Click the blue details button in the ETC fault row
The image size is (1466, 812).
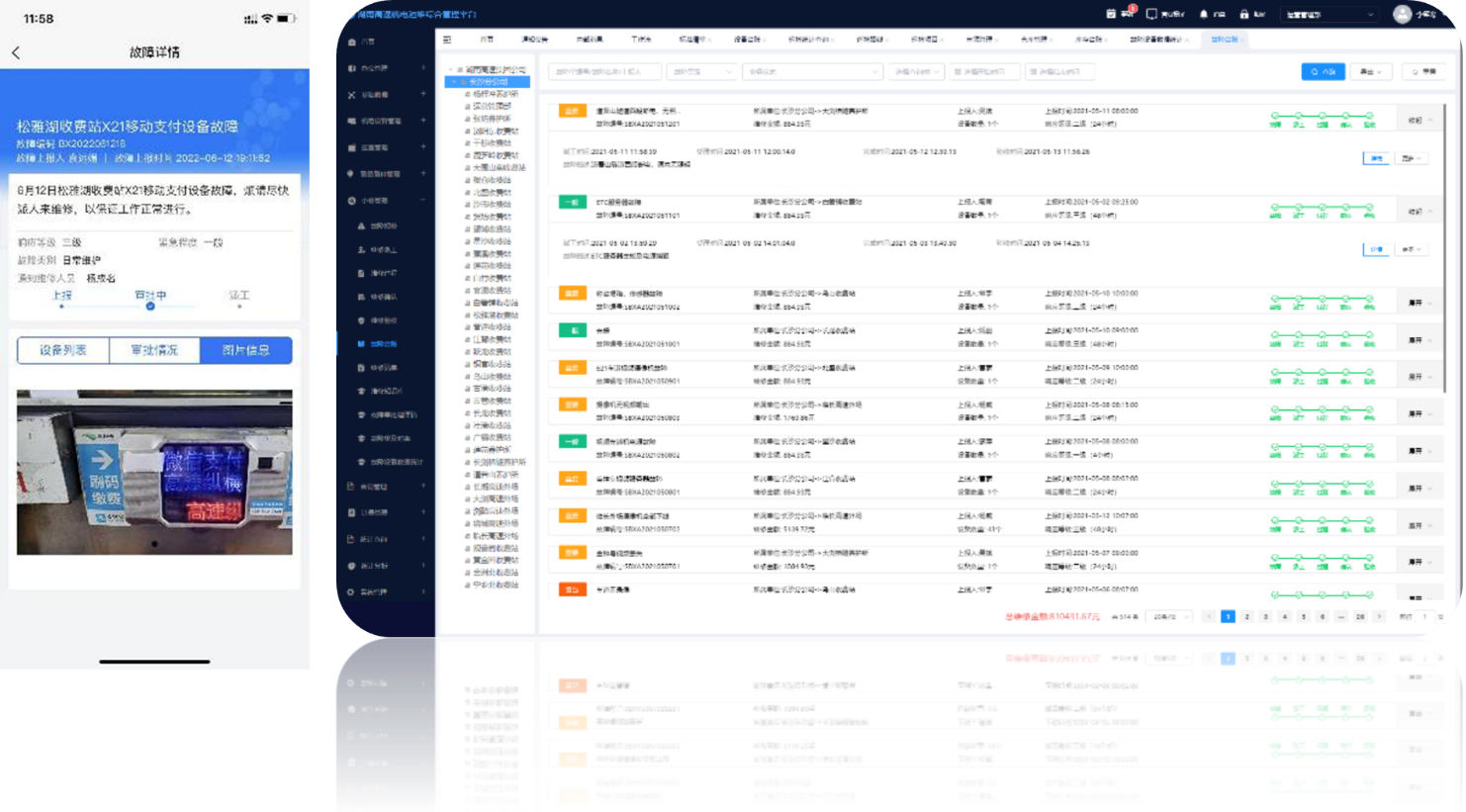click(1376, 249)
